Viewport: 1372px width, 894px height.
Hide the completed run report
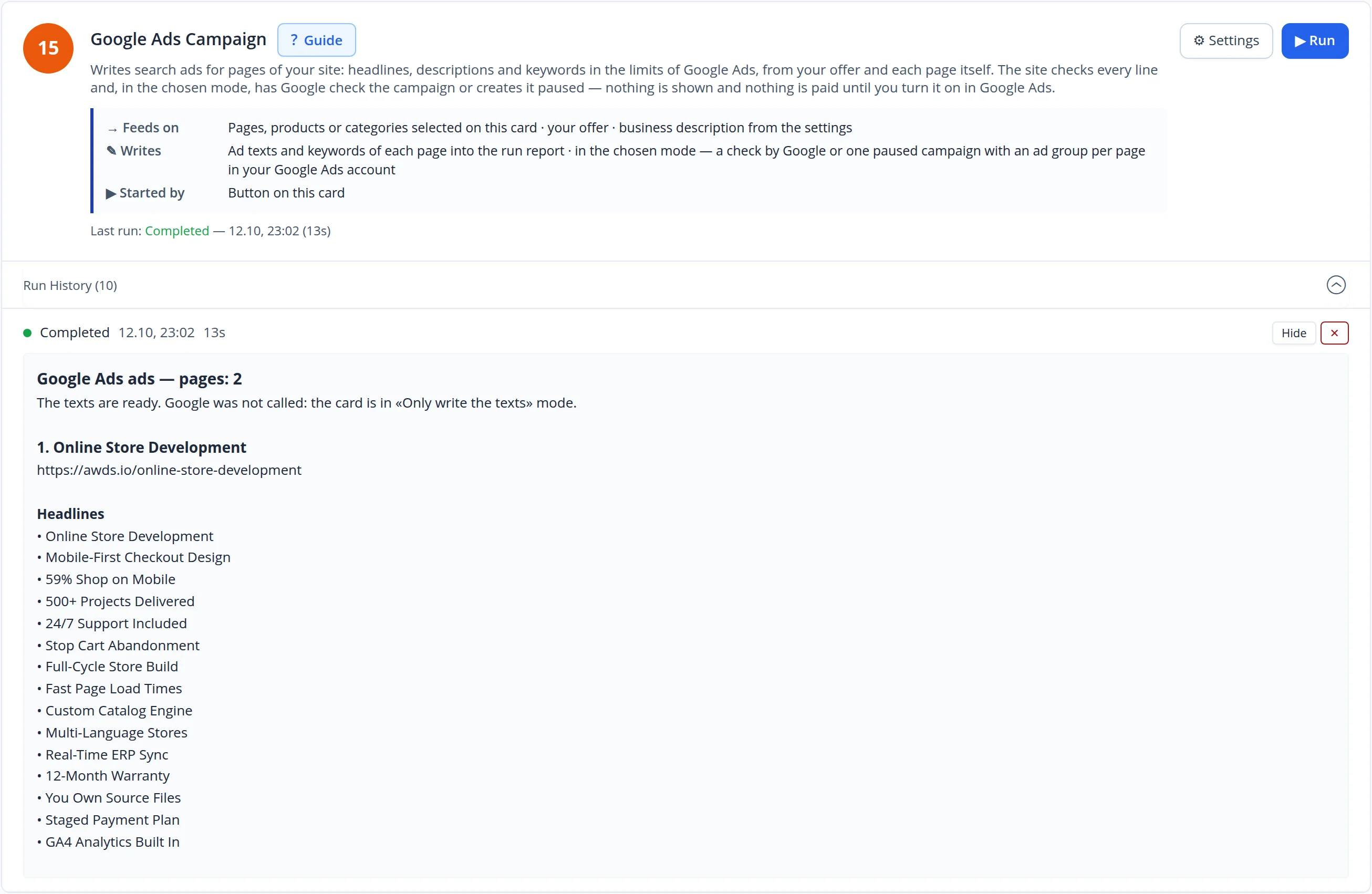[x=1294, y=333]
